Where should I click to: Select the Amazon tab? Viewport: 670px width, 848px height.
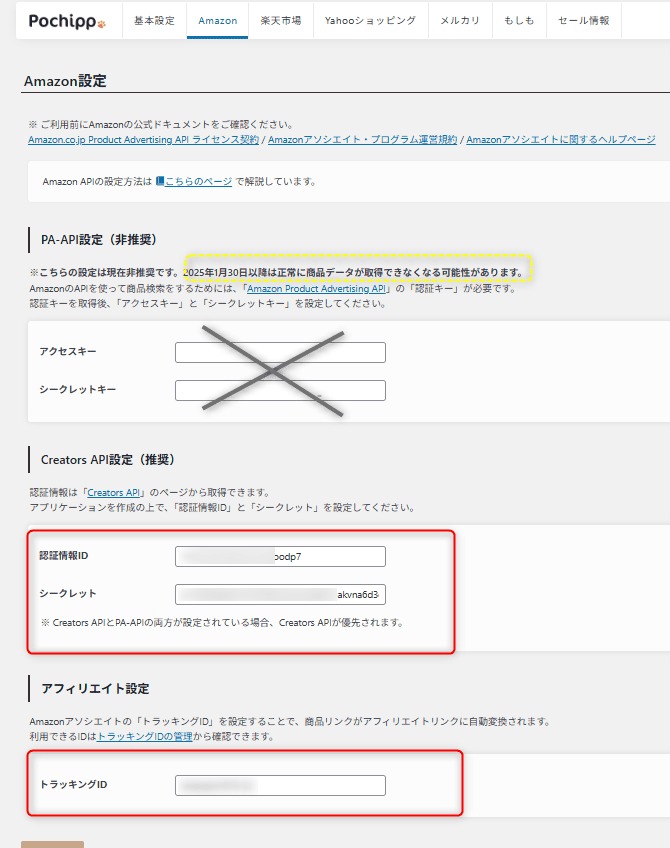[217, 20]
